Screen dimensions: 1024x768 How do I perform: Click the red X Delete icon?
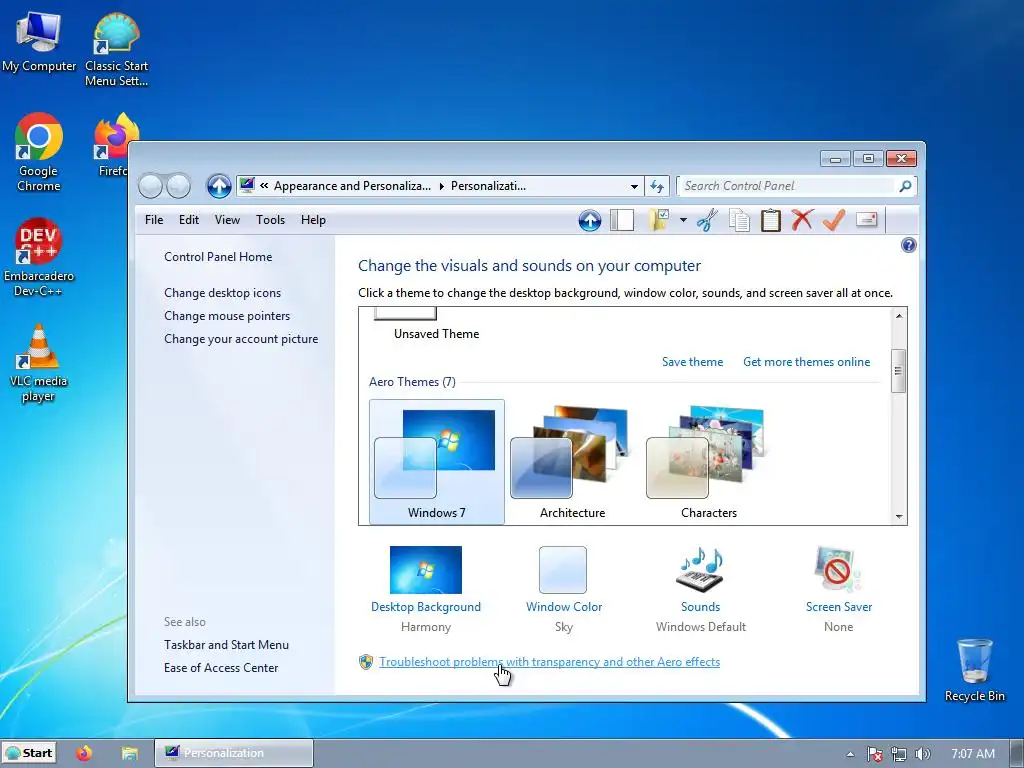[x=802, y=220]
